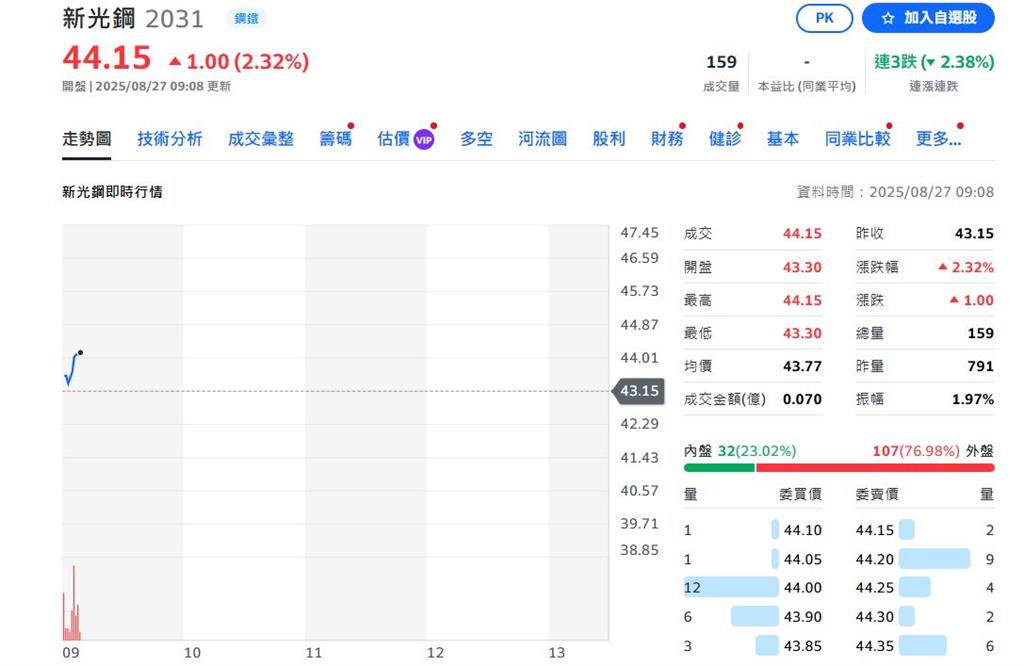This screenshot has width=1024, height=666.
Task: Click the 本益比 (同業平均) label
Action: pos(807,86)
